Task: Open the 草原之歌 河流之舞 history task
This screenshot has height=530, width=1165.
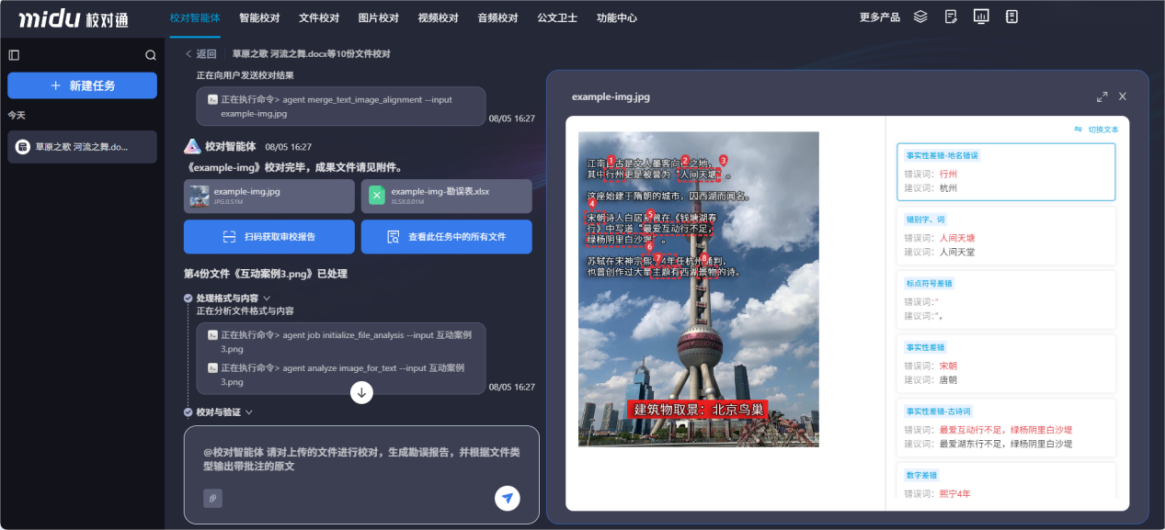Action: click(x=82, y=147)
